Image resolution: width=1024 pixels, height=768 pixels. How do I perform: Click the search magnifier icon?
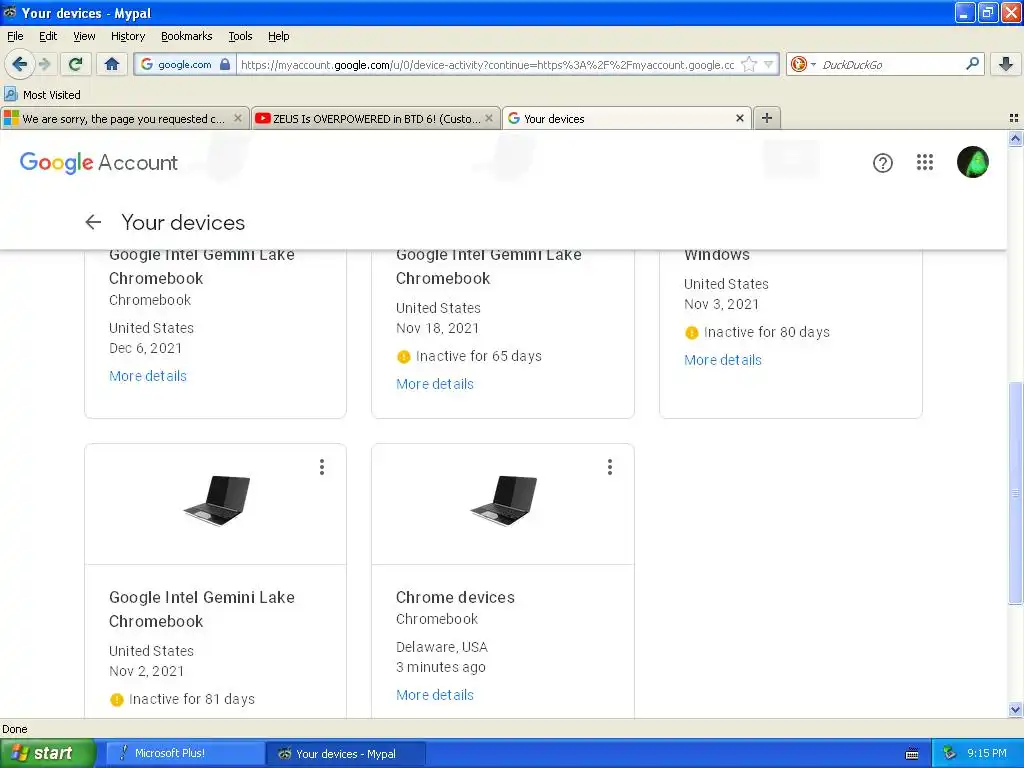(x=972, y=64)
